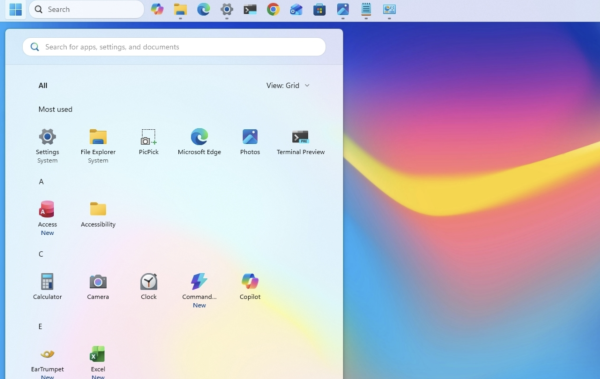Image resolution: width=600 pixels, height=379 pixels.
Task: Open the Terminal icon on the taskbar
Action: [250, 9]
